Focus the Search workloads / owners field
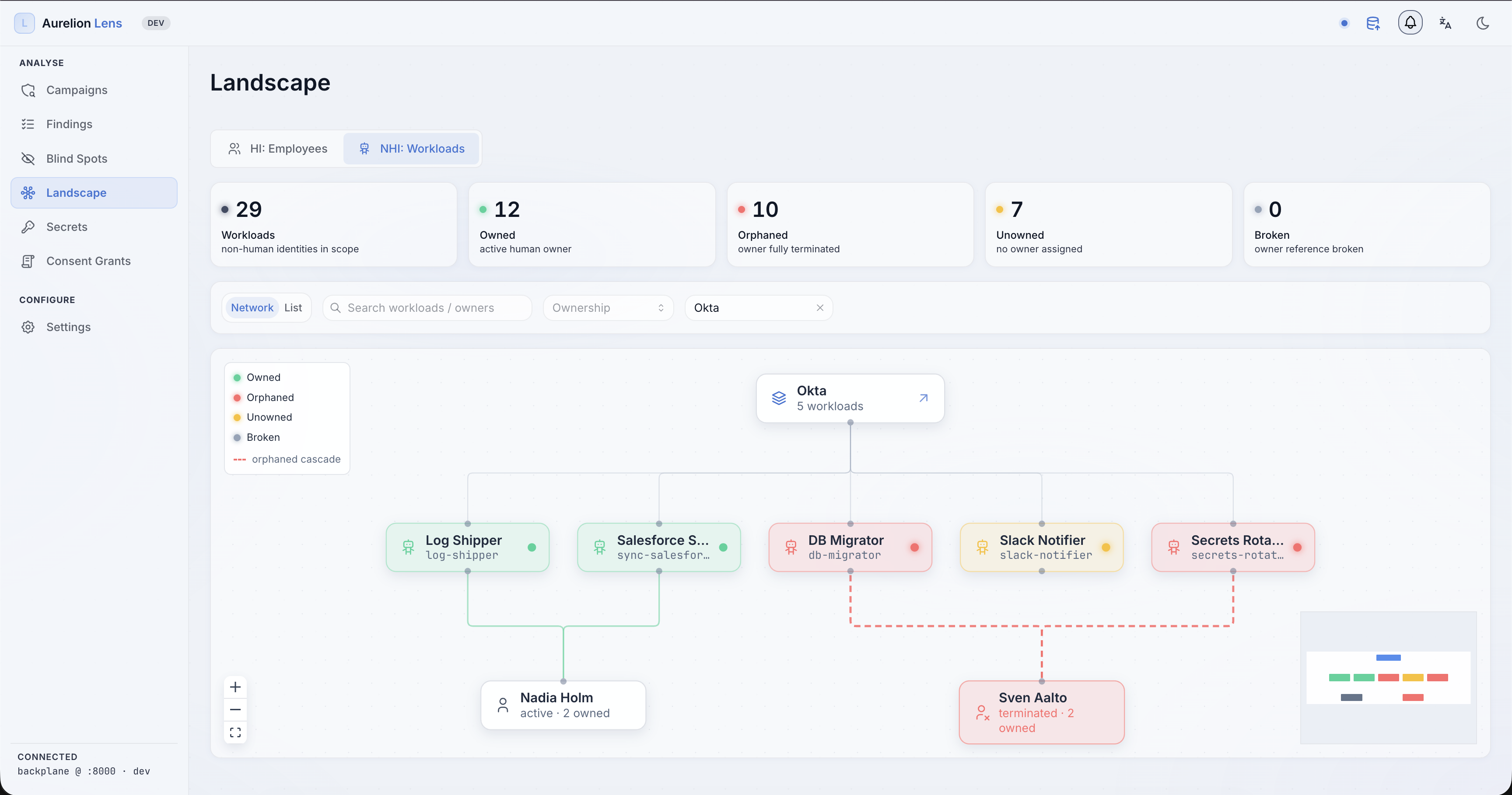1512x795 pixels. click(x=427, y=307)
